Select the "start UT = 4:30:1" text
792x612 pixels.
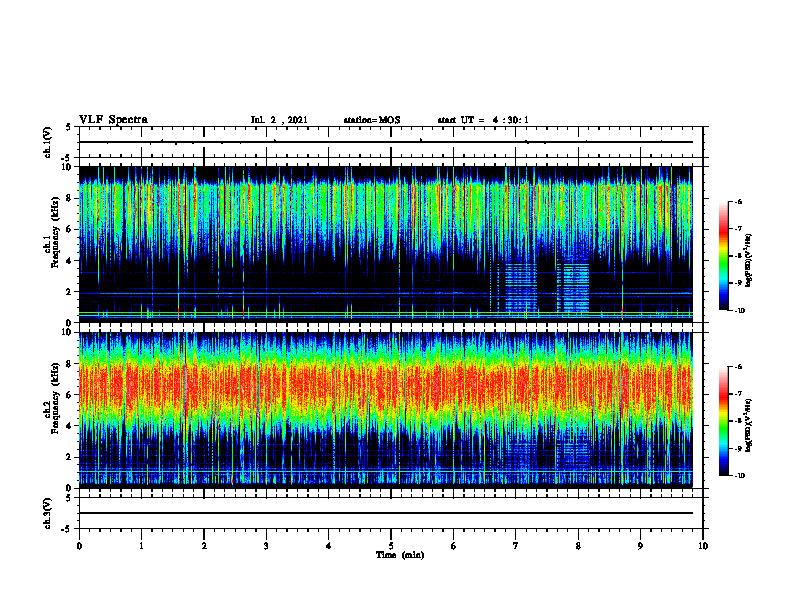click(x=483, y=120)
